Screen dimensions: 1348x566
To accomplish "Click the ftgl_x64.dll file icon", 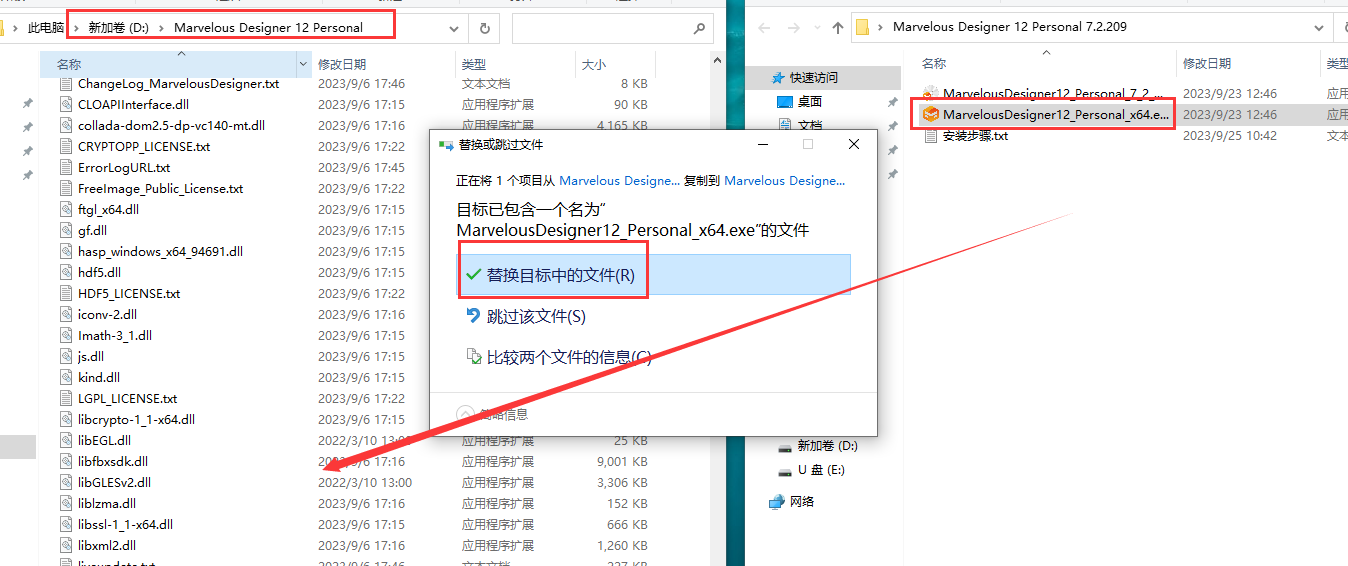I will [67, 210].
